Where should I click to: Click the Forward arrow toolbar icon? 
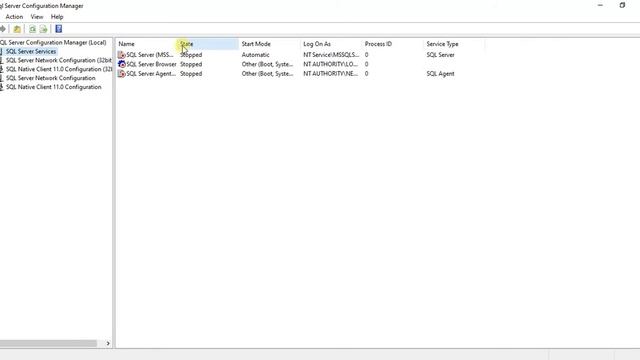pos(3,29)
